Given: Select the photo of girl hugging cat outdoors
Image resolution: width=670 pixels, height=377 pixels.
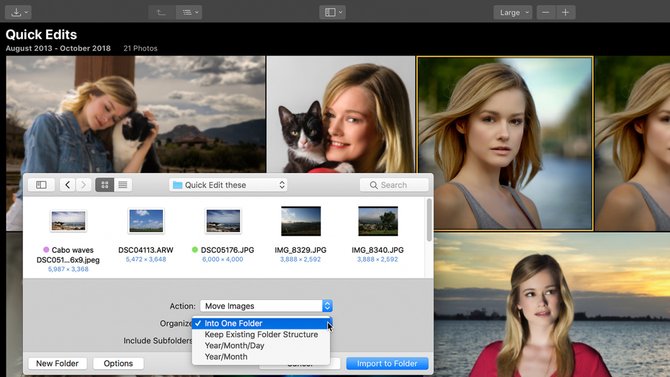Looking at the screenshot, I should click(x=135, y=114).
